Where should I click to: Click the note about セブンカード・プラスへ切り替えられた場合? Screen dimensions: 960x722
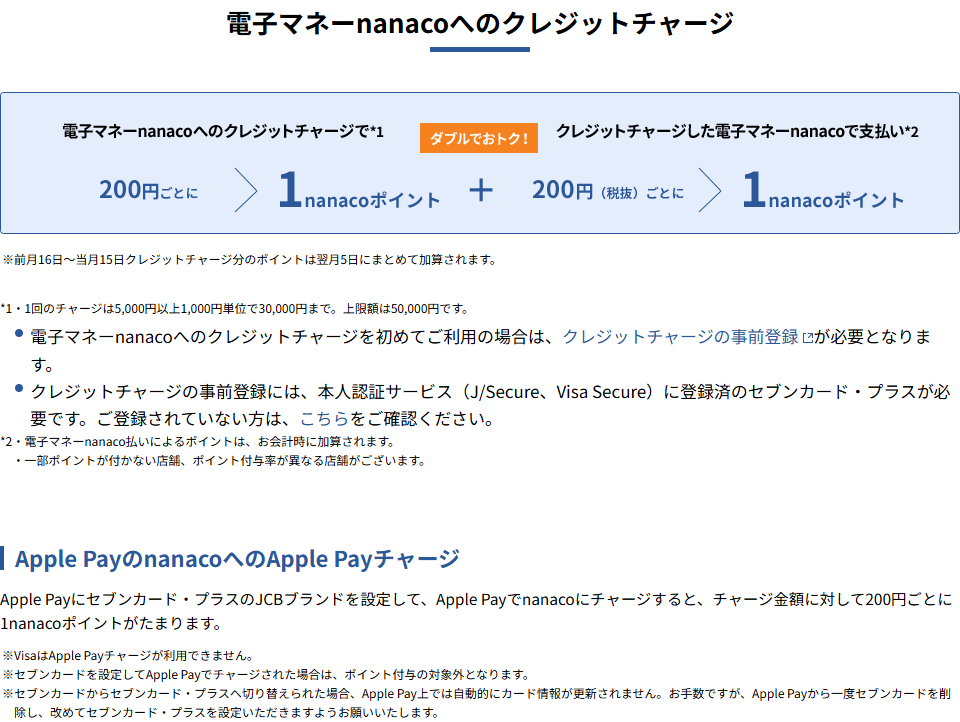click(x=476, y=703)
